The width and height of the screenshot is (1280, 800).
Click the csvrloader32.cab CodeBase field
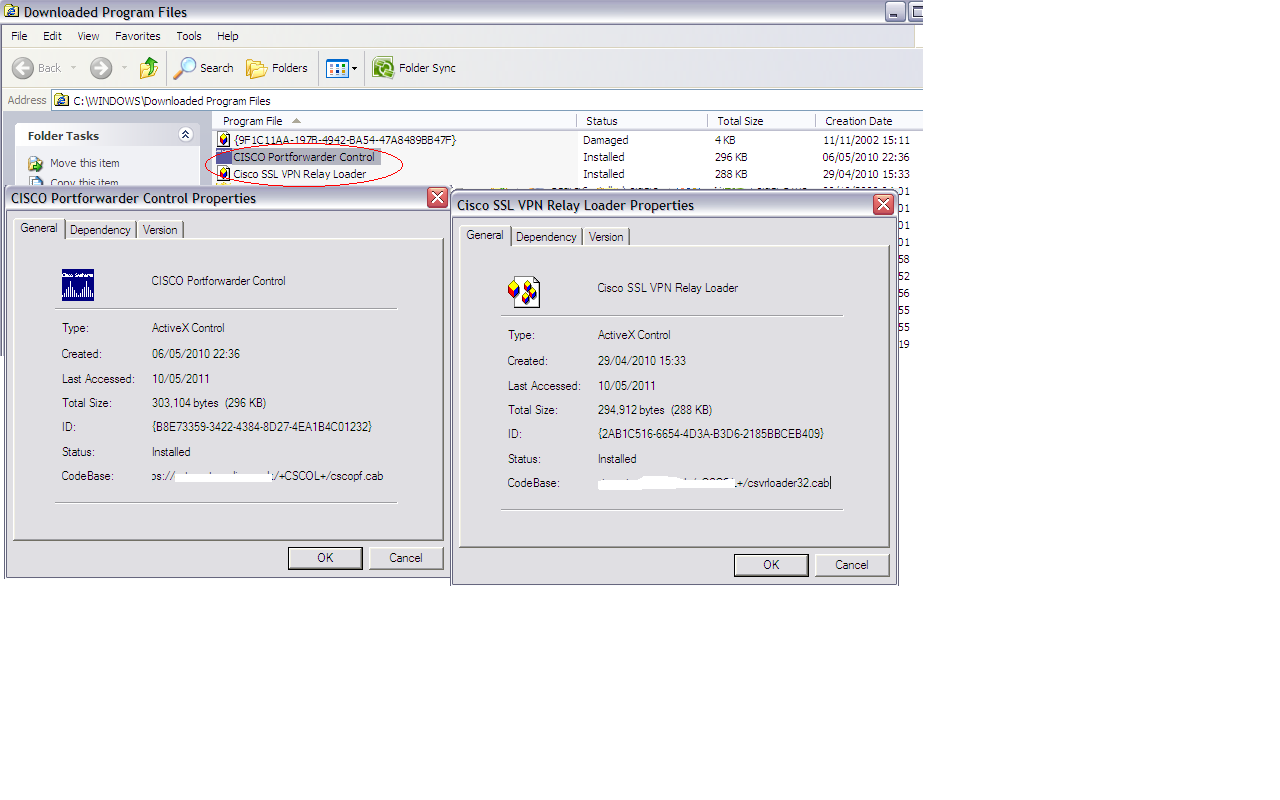pyautogui.click(x=714, y=483)
